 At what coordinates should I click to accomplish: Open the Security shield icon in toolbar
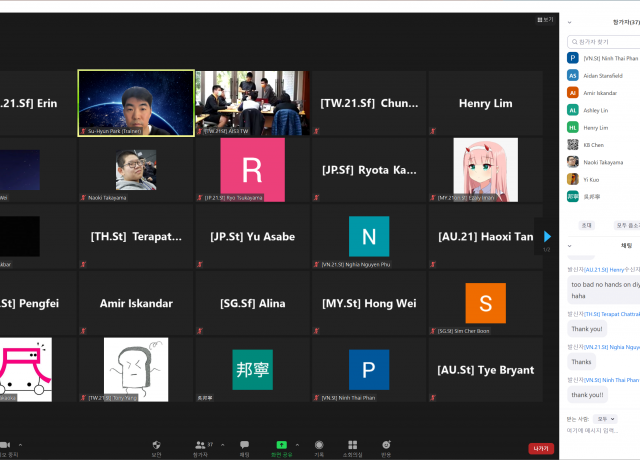tap(156, 445)
